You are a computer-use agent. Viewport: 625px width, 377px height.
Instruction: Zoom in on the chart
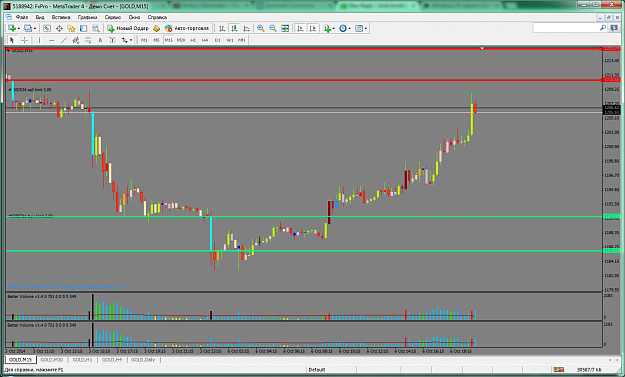coord(261,28)
